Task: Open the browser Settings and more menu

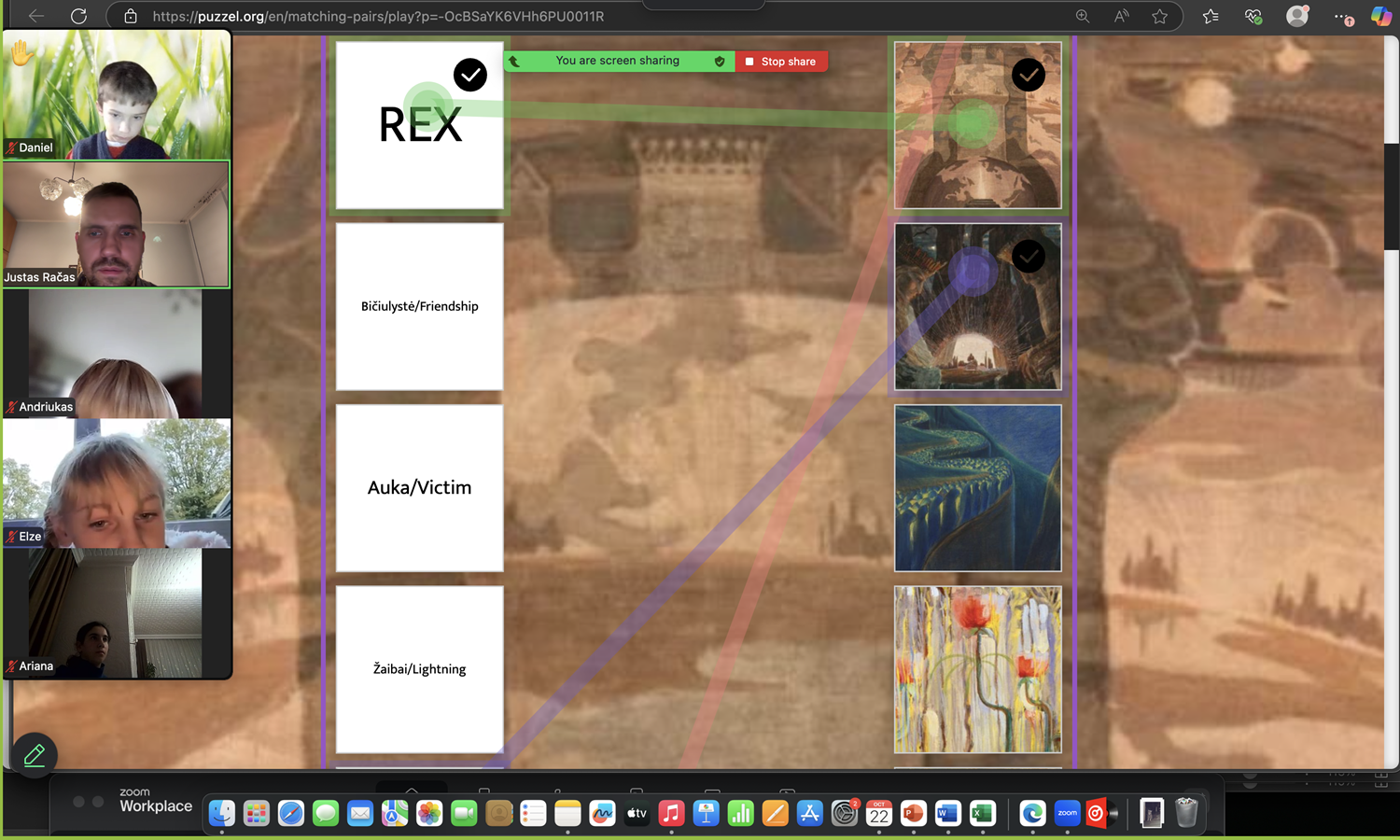Action: click(x=1342, y=17)
